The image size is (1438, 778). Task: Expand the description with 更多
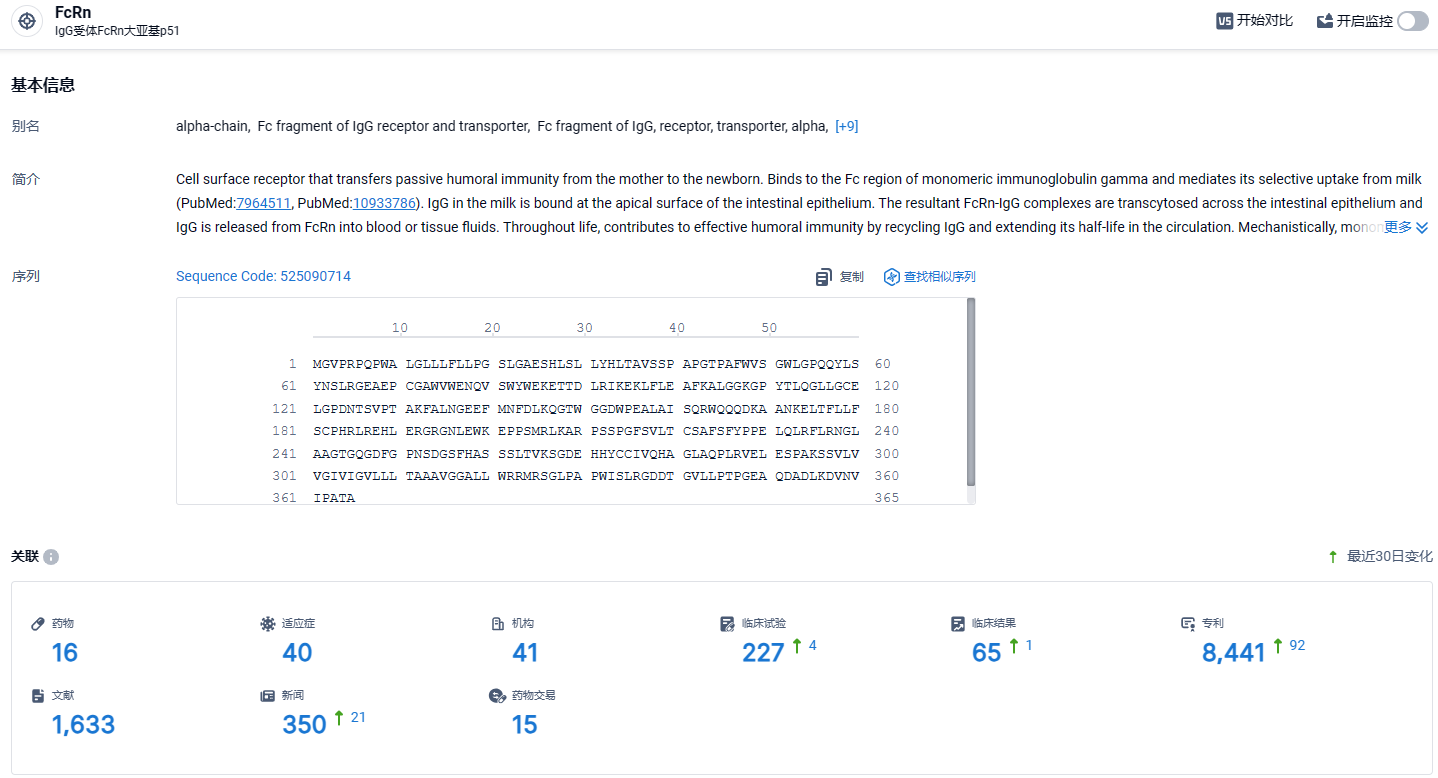click(1406, 227)
